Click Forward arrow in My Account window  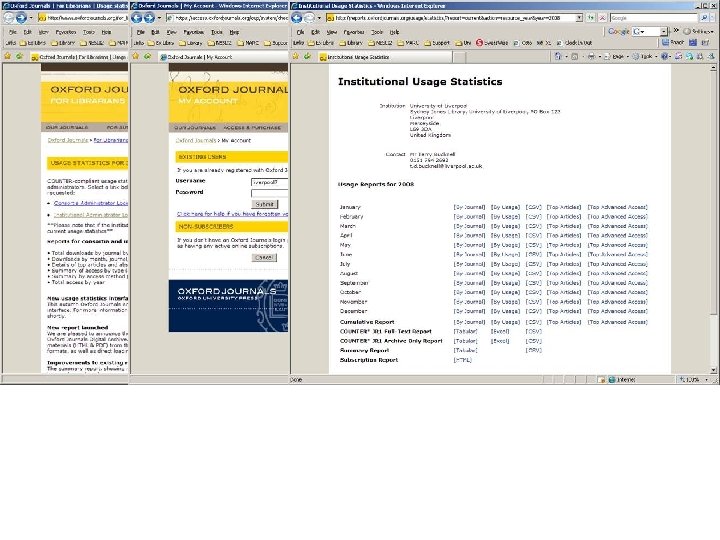(x=149, y=18)
